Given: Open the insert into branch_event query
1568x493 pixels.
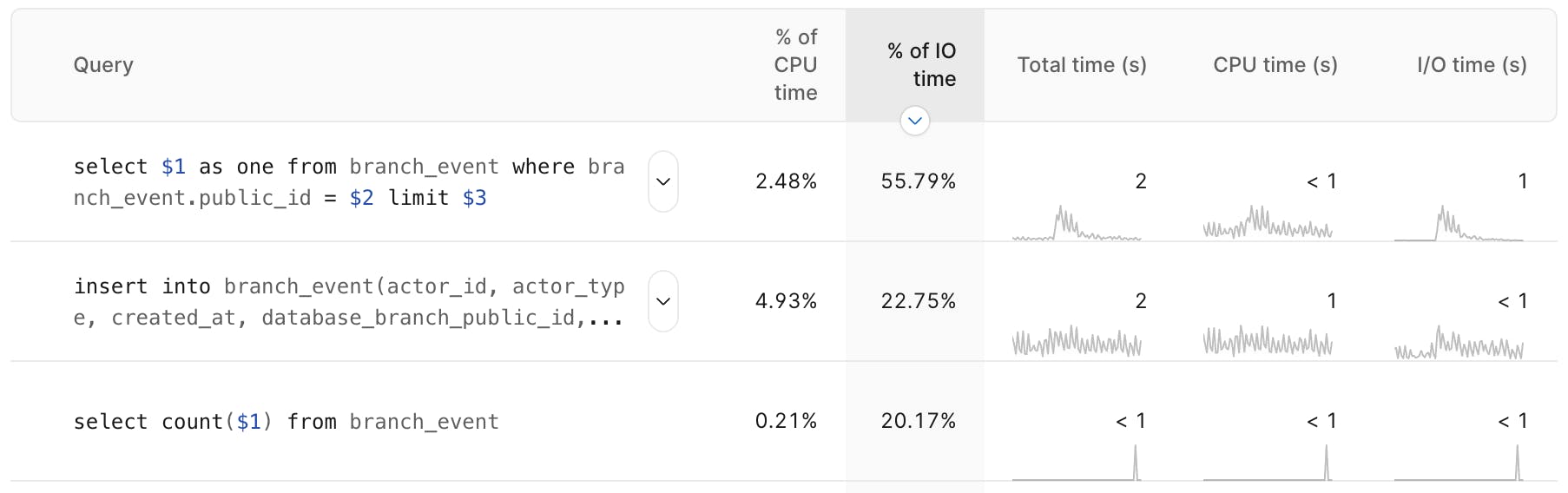Looking at the screenshot, I should pyautogui.click(x=348, y=302).
